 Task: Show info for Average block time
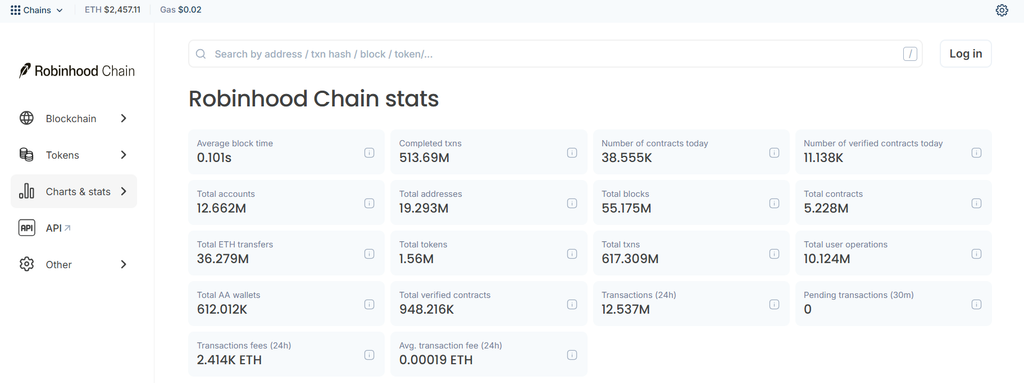[369, 152]
